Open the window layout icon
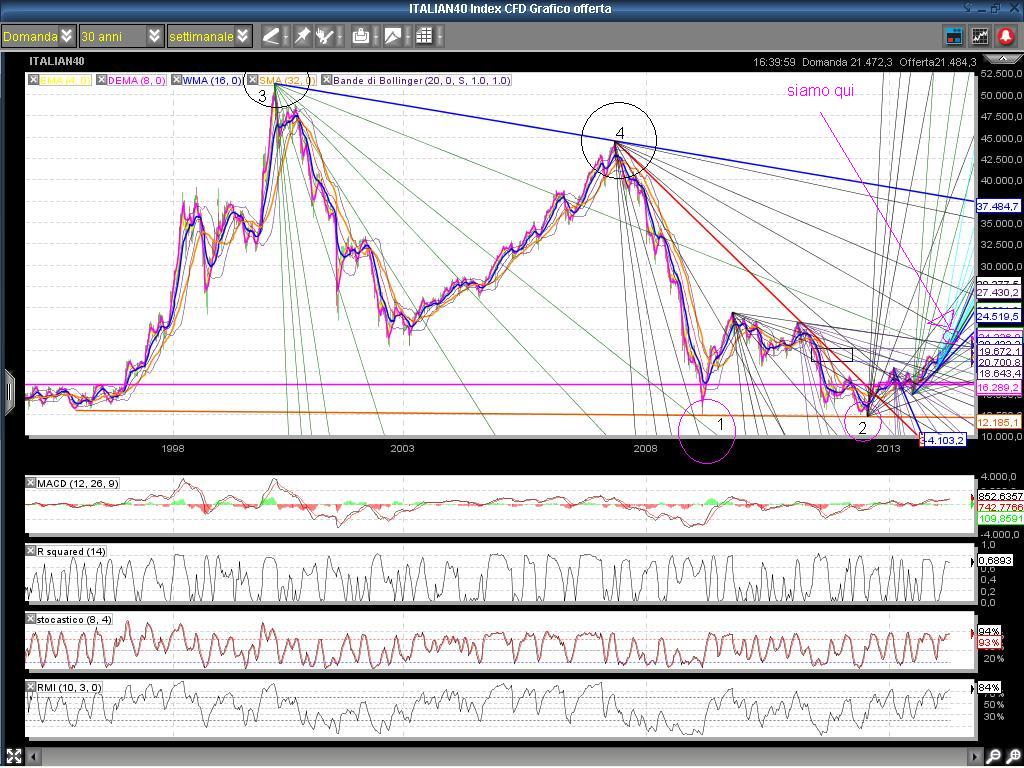The image size is (1024, 768). point(954,37)
